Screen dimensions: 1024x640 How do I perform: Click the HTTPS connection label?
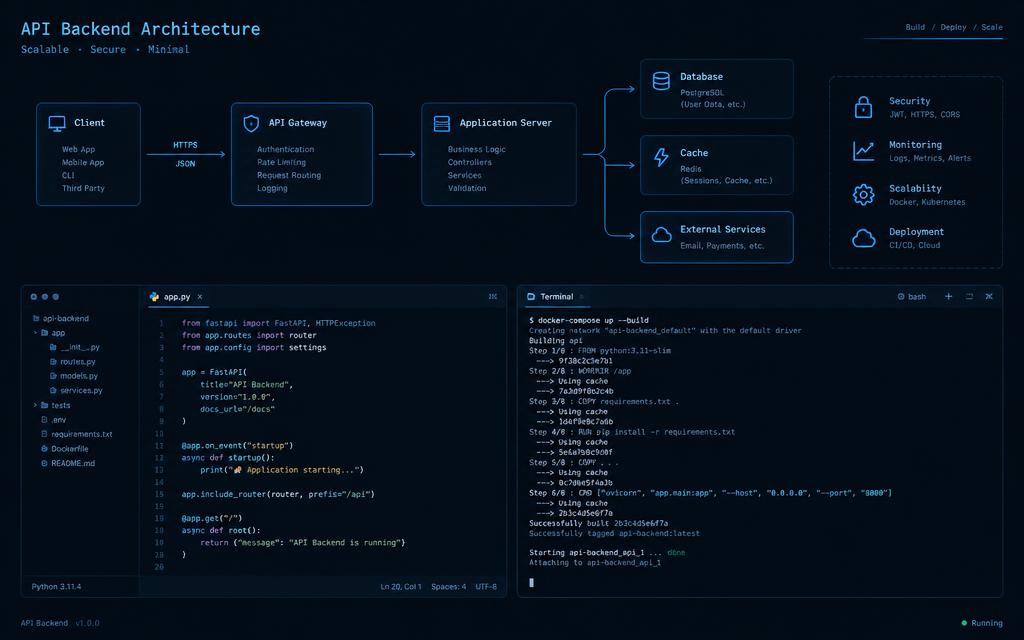coord(185,145)
